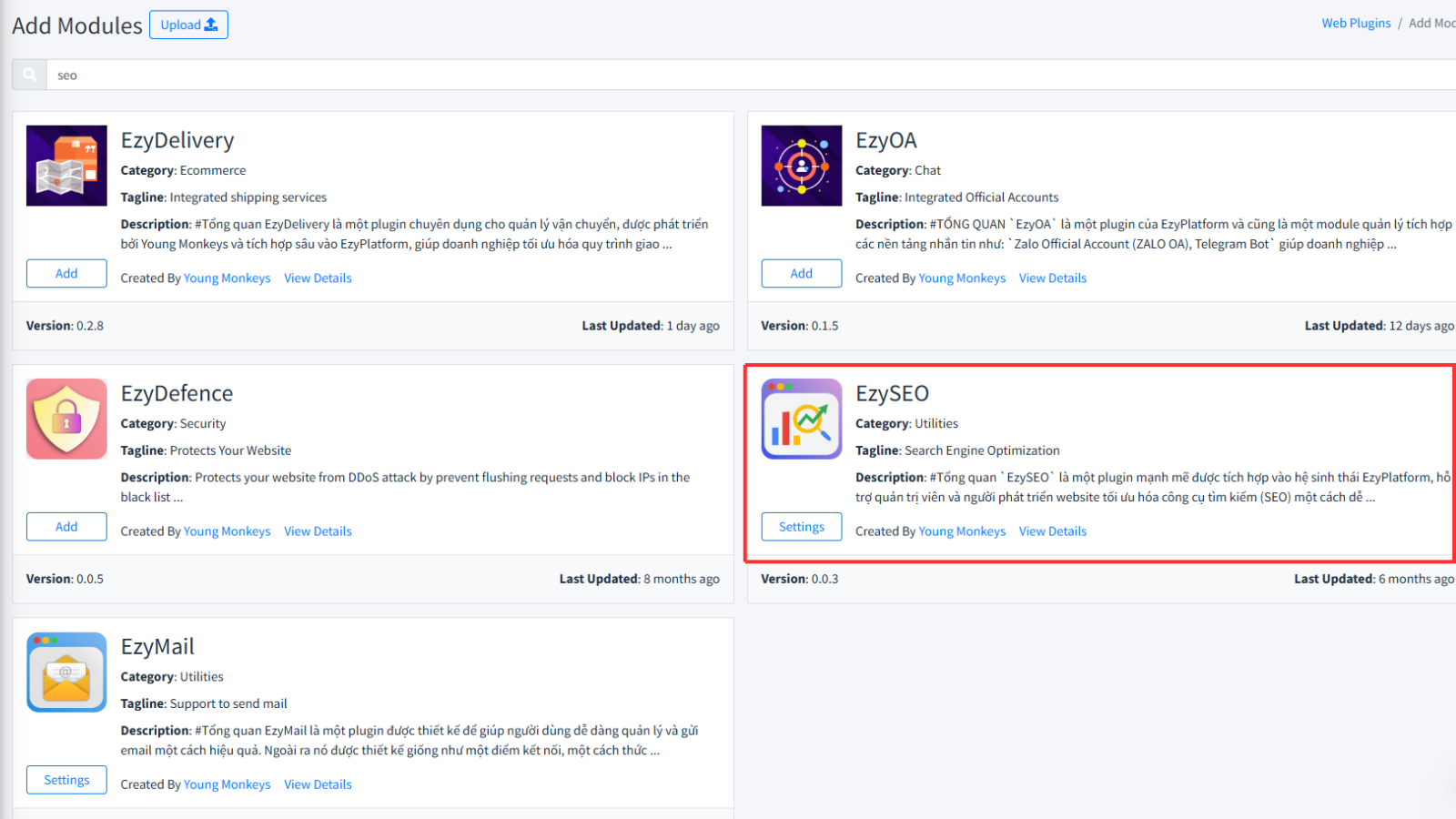
Task: Click 'Tagline: Integrated shipping services'
Action: (x=224, y=197)
